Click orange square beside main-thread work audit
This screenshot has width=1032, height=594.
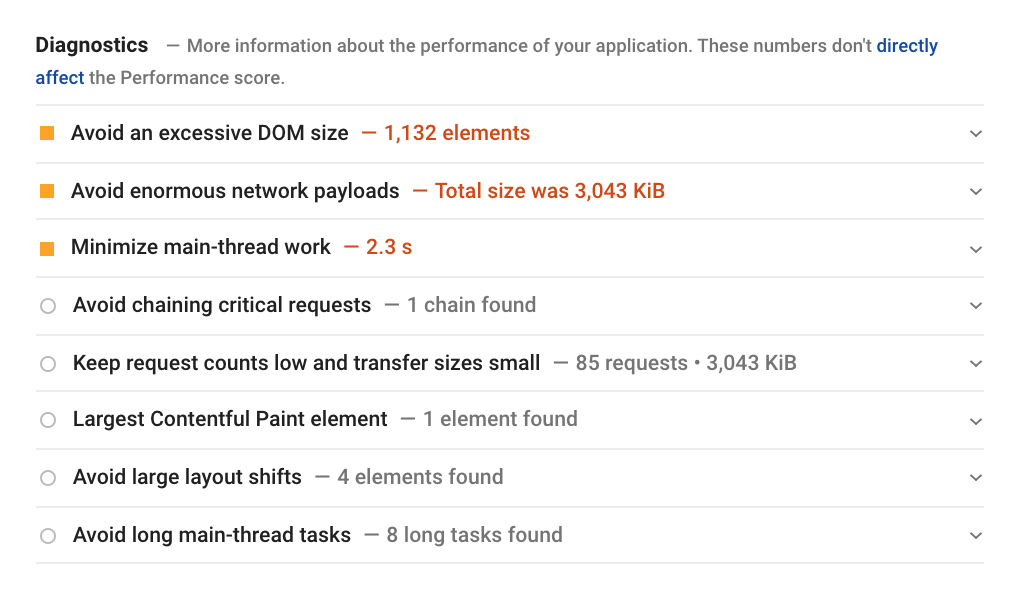(x=47, y=248)
